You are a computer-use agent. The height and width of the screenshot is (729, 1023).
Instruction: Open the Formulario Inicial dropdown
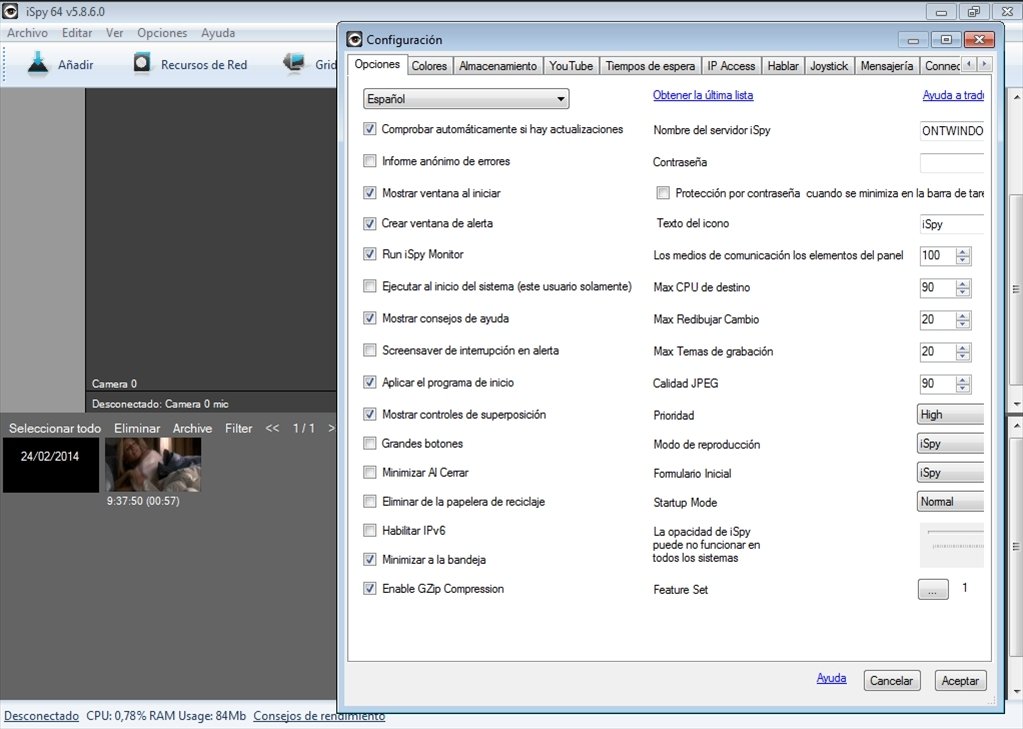pos(950,473)
